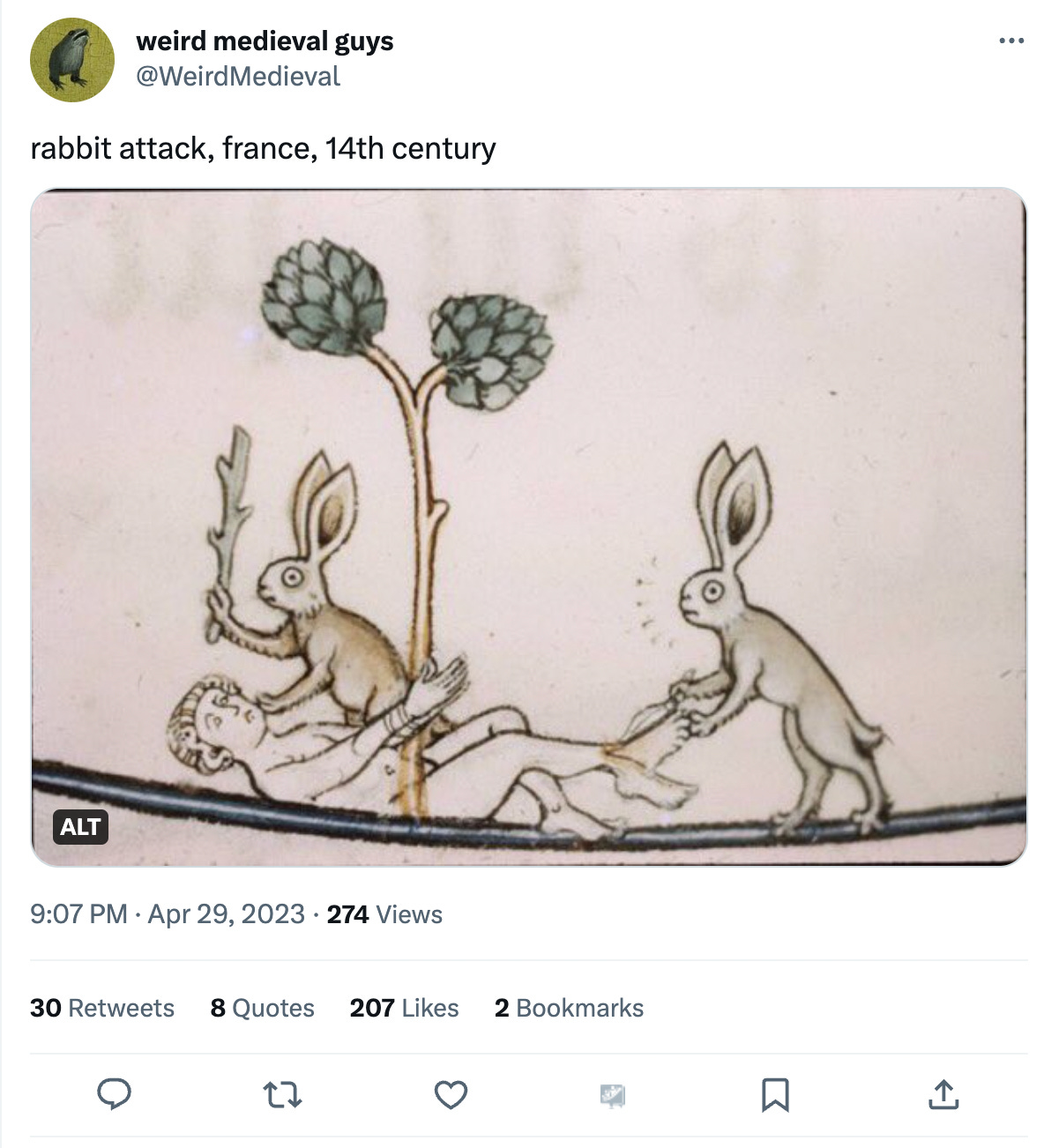
Task: View the 30 Retweets list
Action: (102, 1008)
